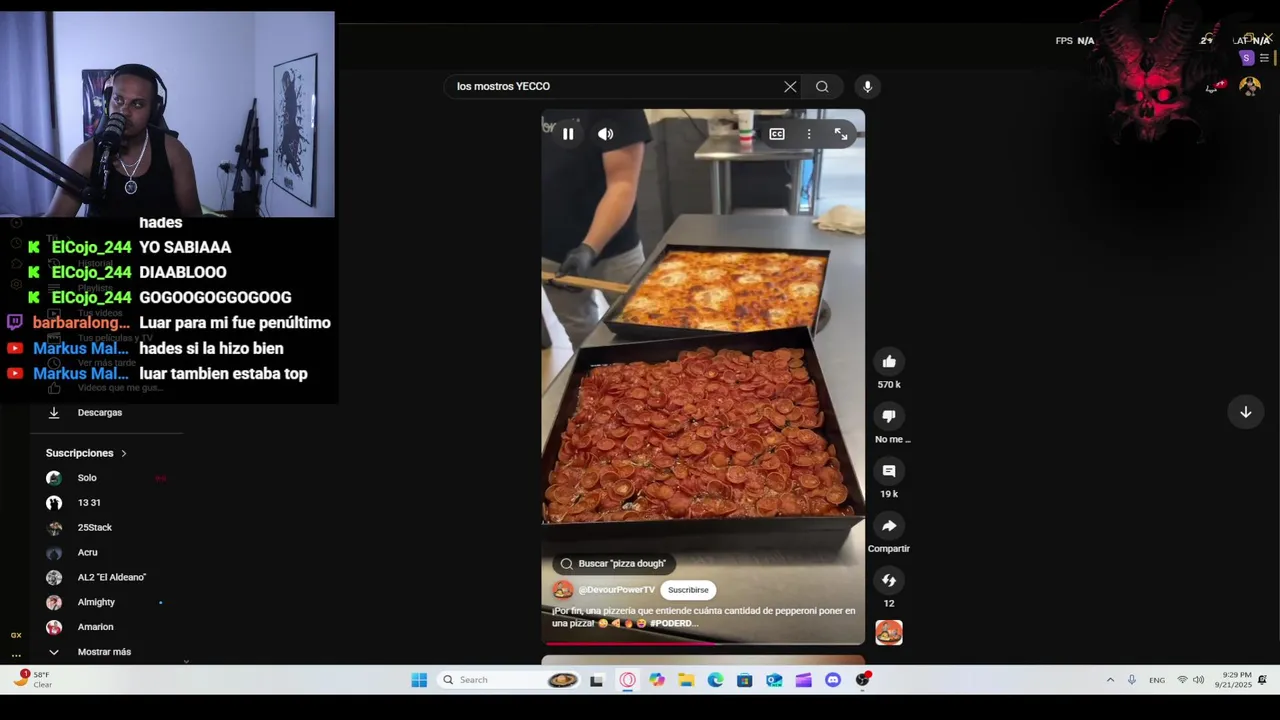Open Discord from the taskbar
The width and height of the screenshot is (1280, 720).
pyautogui.click(x=833, y=680)
